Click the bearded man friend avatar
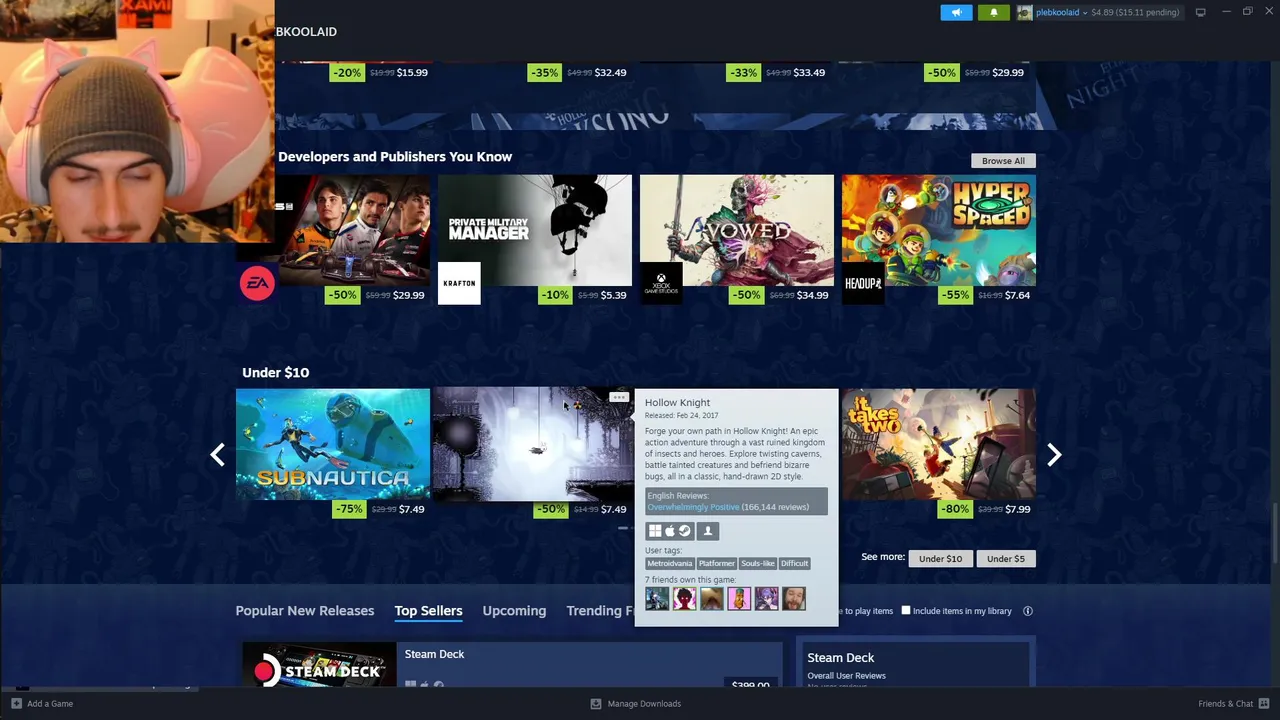The width and height of the screenshot is (1280, 720). pyautogui.click(x=794, y=599)
